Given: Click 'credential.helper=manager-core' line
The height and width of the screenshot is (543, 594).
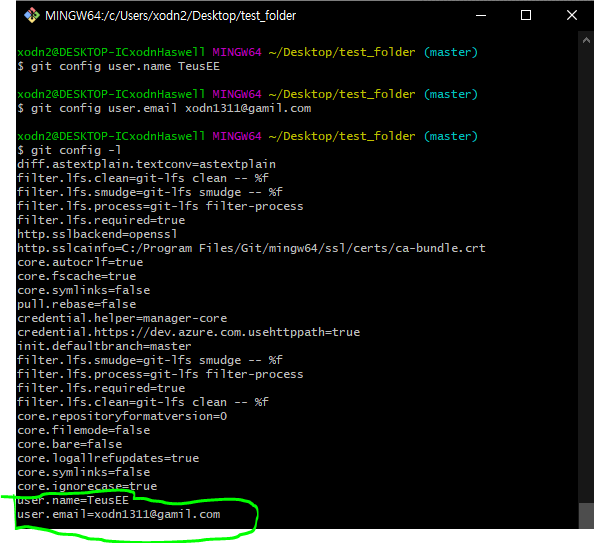Looking at the screenshot, I should click(x=122, y=318).
